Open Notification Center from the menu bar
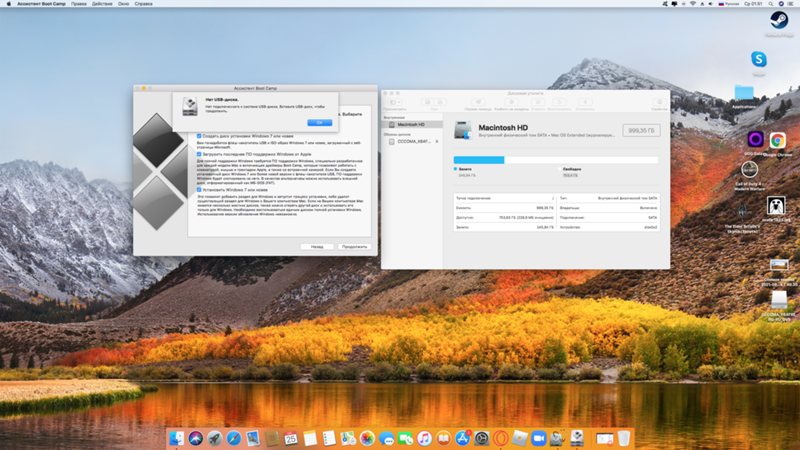Viewport: 800px width, 450px height. pyautogui.click(x=791, y=4)
